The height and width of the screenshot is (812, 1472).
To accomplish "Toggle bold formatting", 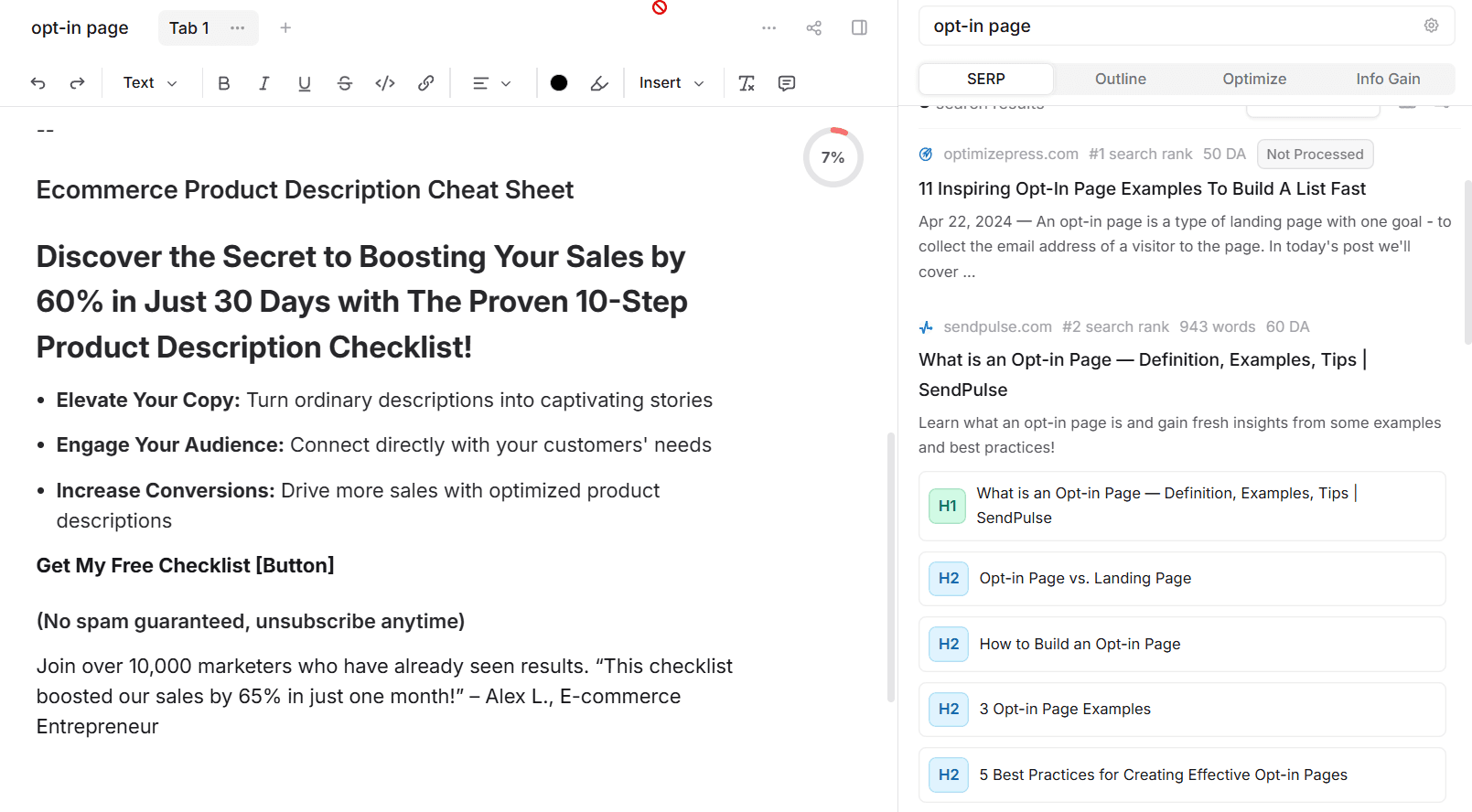I will (x=224, y=83).
